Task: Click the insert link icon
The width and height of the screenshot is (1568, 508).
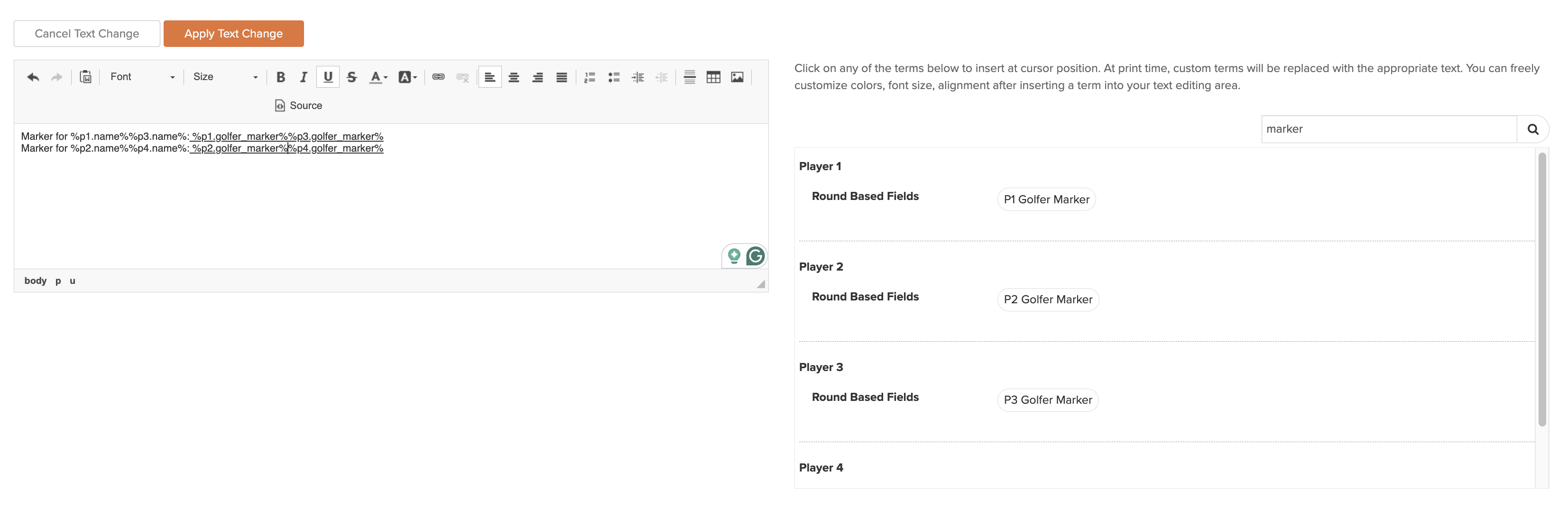Action: (438, 77)
